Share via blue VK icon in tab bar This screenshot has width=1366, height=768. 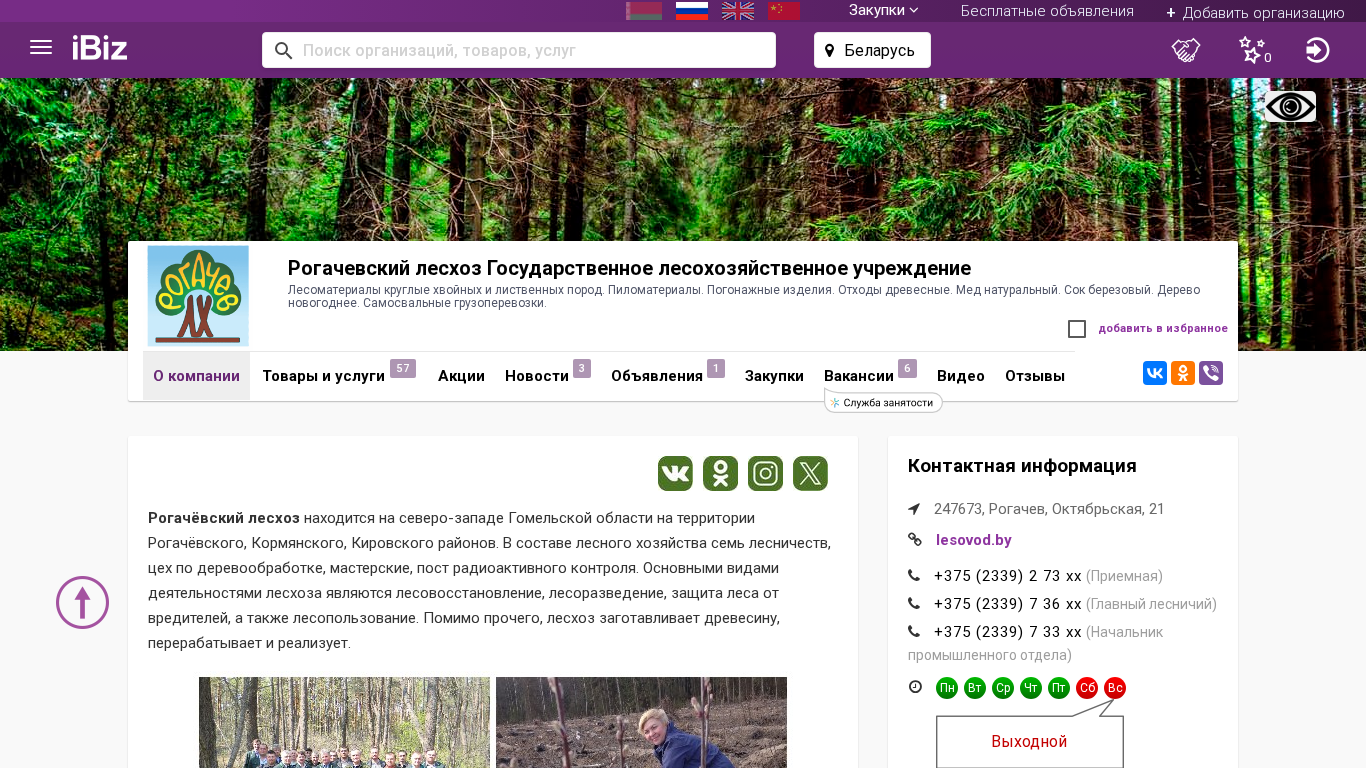click(1155, 373)
